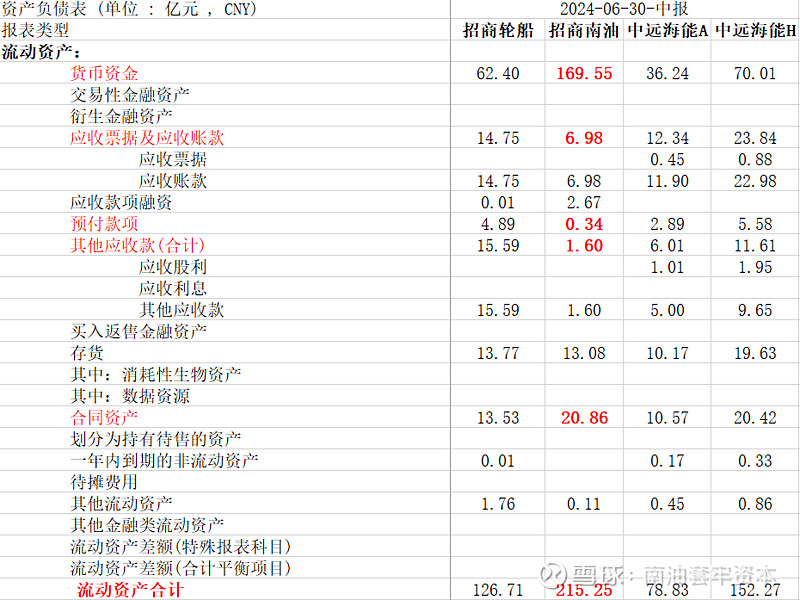The width and height of the screenshot is (800, 600).
Task: Select the value 11.61
Action: point(755,245)
